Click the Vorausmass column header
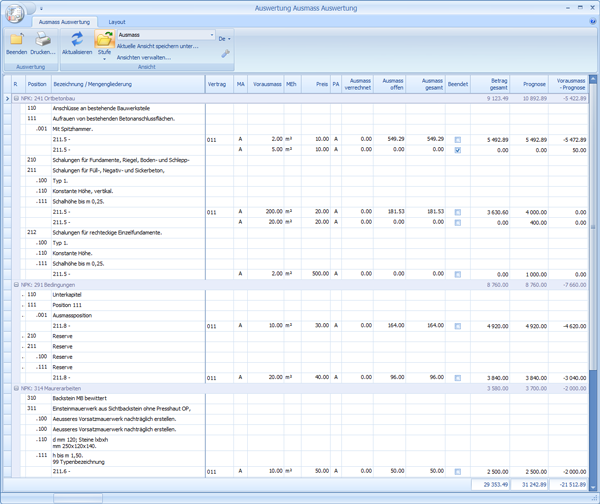This screenshot has width=600, height=504. pos(266,84)
